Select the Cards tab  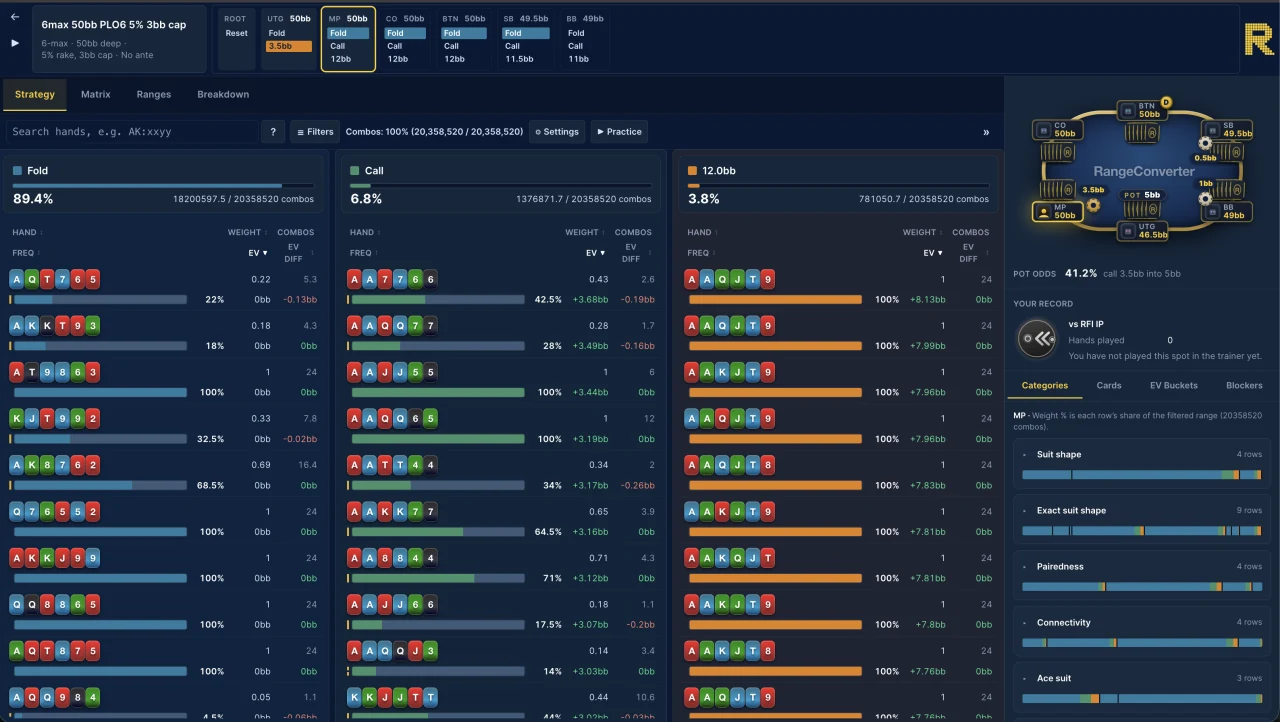pos(1109,385)
